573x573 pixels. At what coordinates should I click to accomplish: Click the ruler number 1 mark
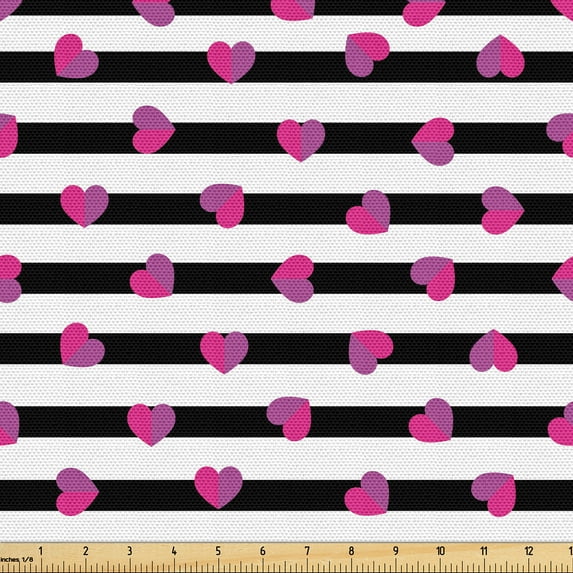point(41,551)
